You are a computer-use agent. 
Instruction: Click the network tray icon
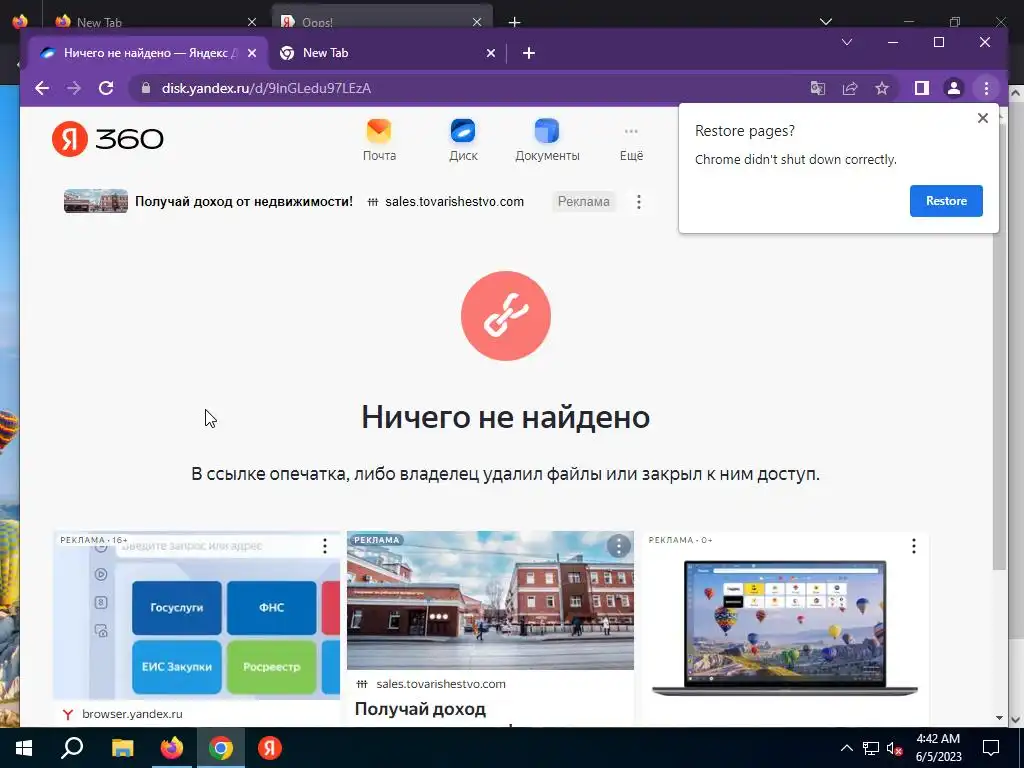[871, 748]
